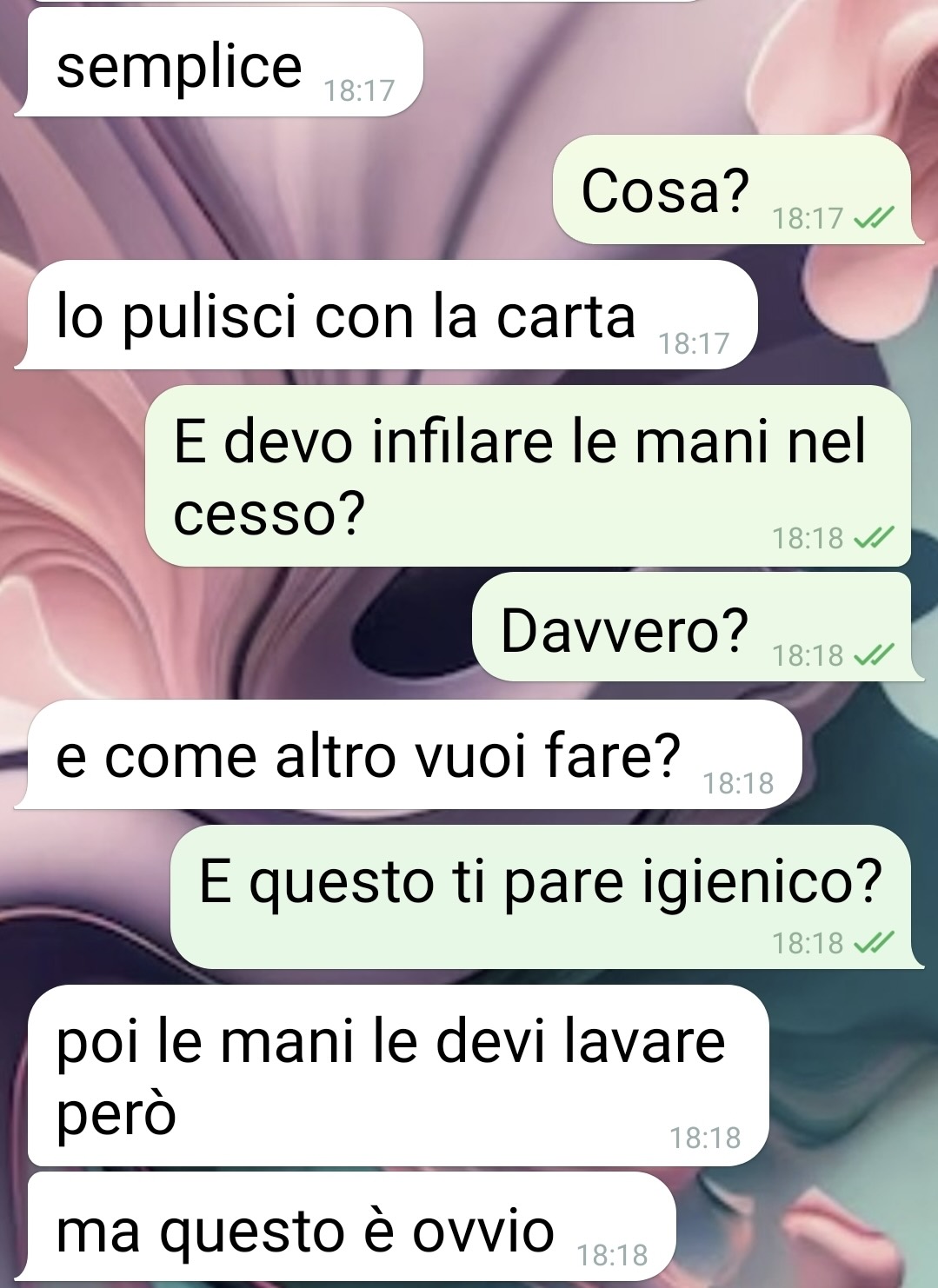938x1288 pixels.
Task: Tap the double check mark beside 'Davvero?'
Action: tap(874, 654)
